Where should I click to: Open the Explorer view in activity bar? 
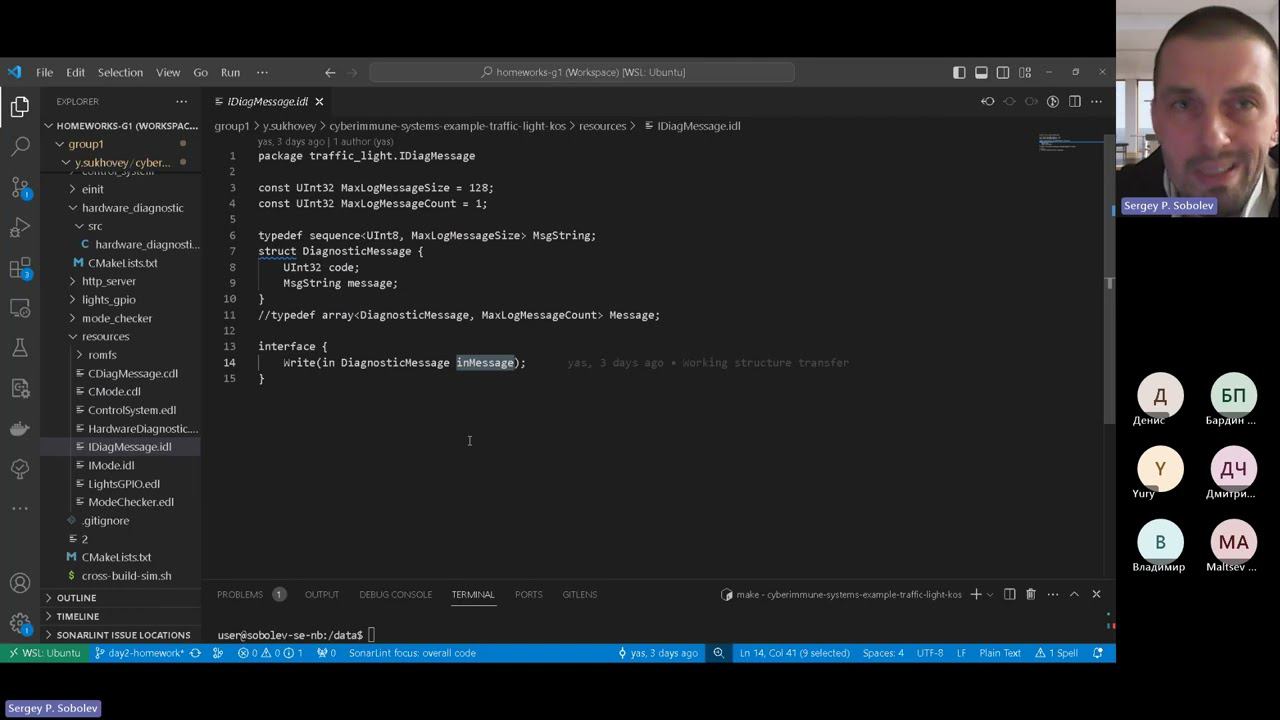tap(20, 106)
